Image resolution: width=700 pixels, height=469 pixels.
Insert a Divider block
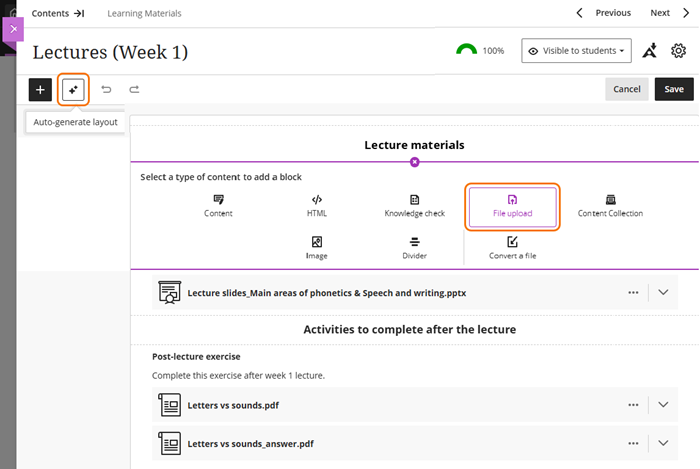pyautogui.click(x=414, y=247)
